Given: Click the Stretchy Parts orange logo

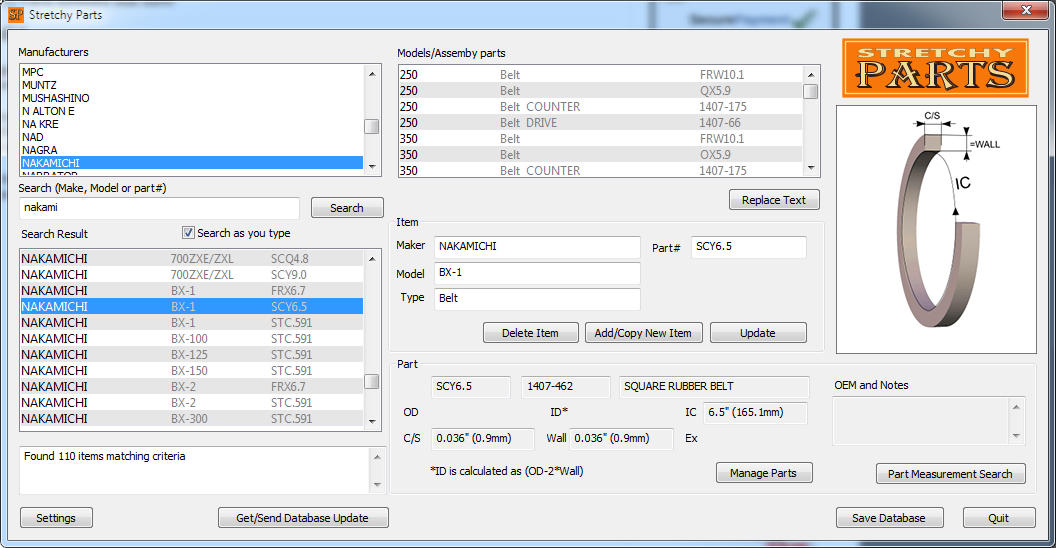Looking at the screenshot, I should coord(935,68).
